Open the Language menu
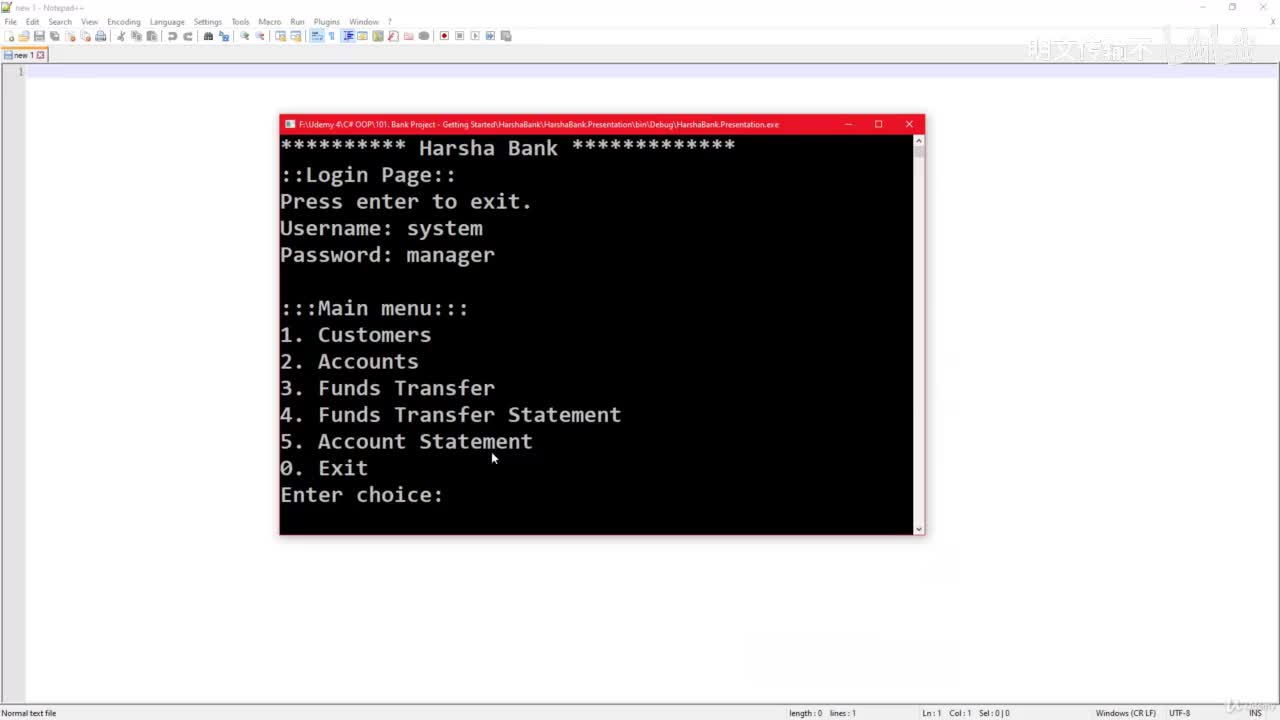 tap(167, 21)
